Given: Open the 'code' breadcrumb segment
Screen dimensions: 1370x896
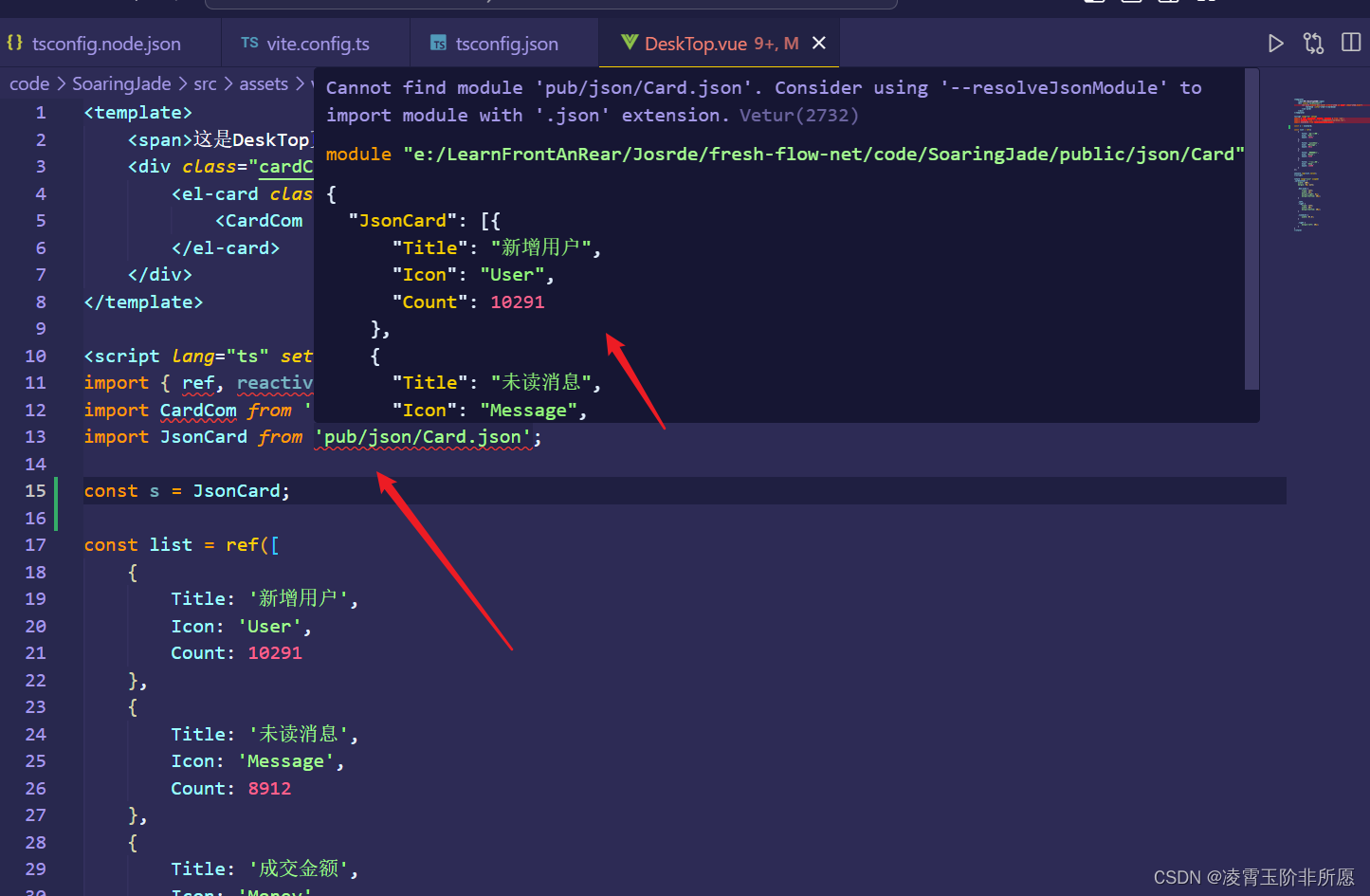Looking at the screenshot, I should coord(29,83).
